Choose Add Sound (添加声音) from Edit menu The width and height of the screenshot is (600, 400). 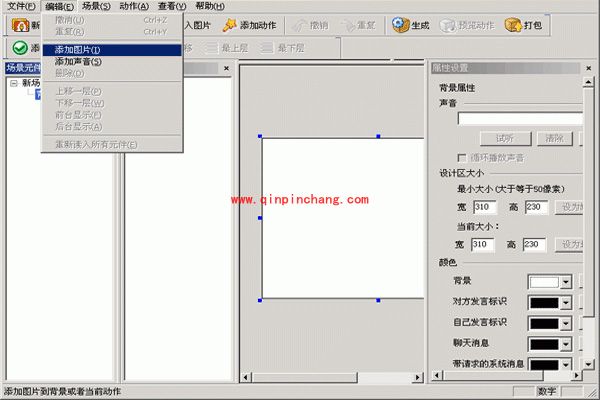coord(112,62)
